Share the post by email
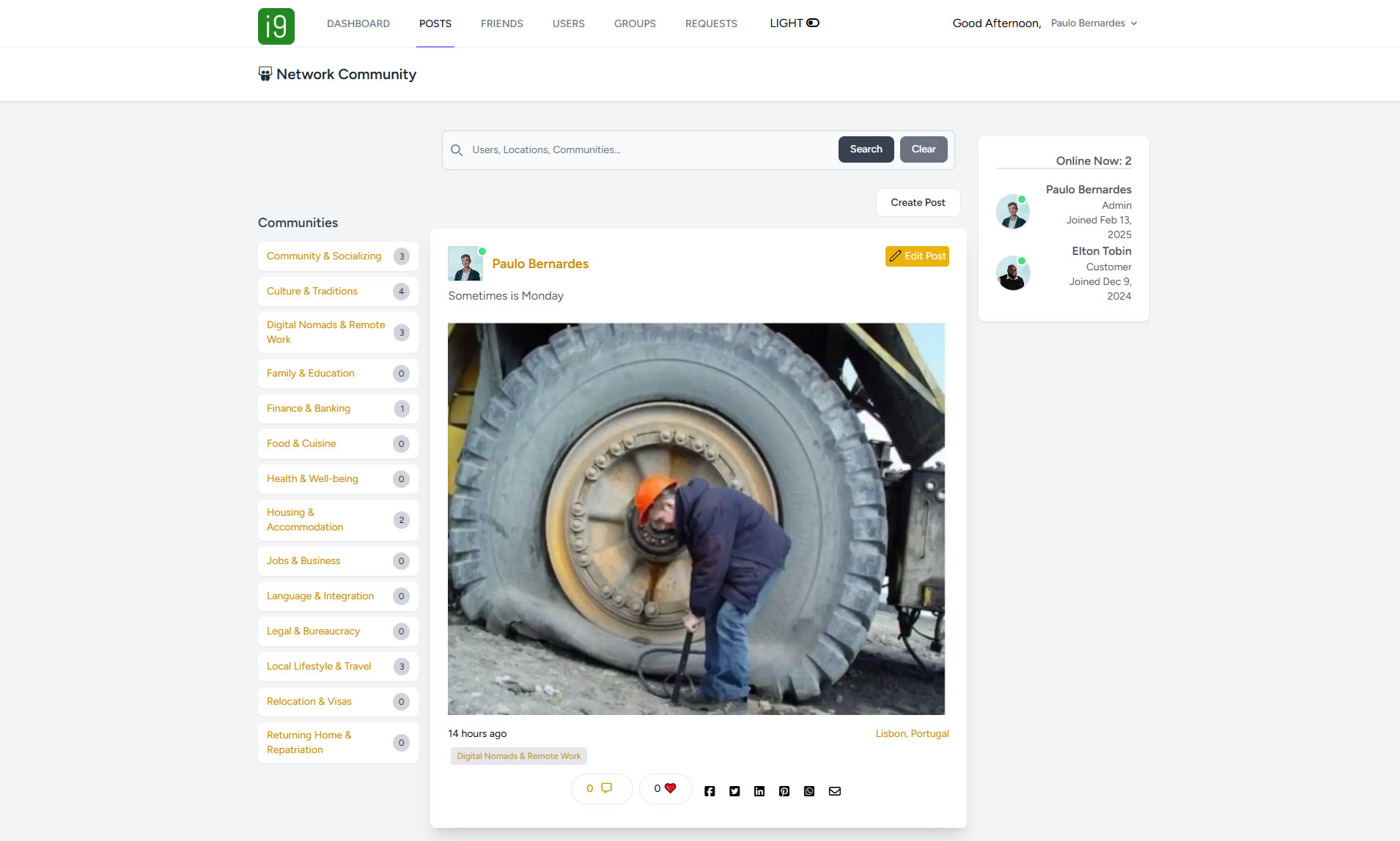Viewport: 1400px width, 841px height. (x=835, y=791)
